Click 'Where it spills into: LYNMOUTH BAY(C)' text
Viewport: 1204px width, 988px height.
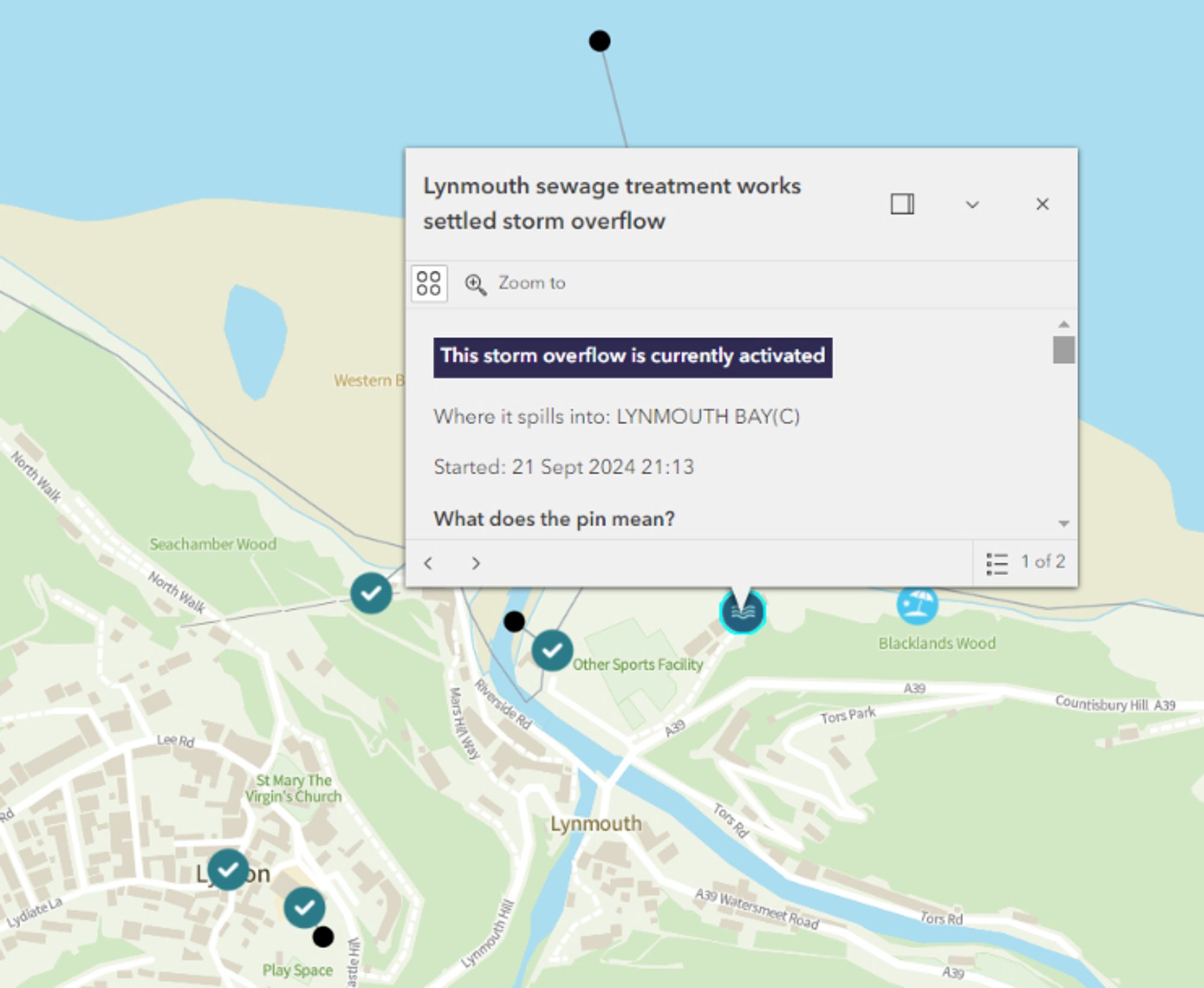pyautogui.click(x=616, y=416)
